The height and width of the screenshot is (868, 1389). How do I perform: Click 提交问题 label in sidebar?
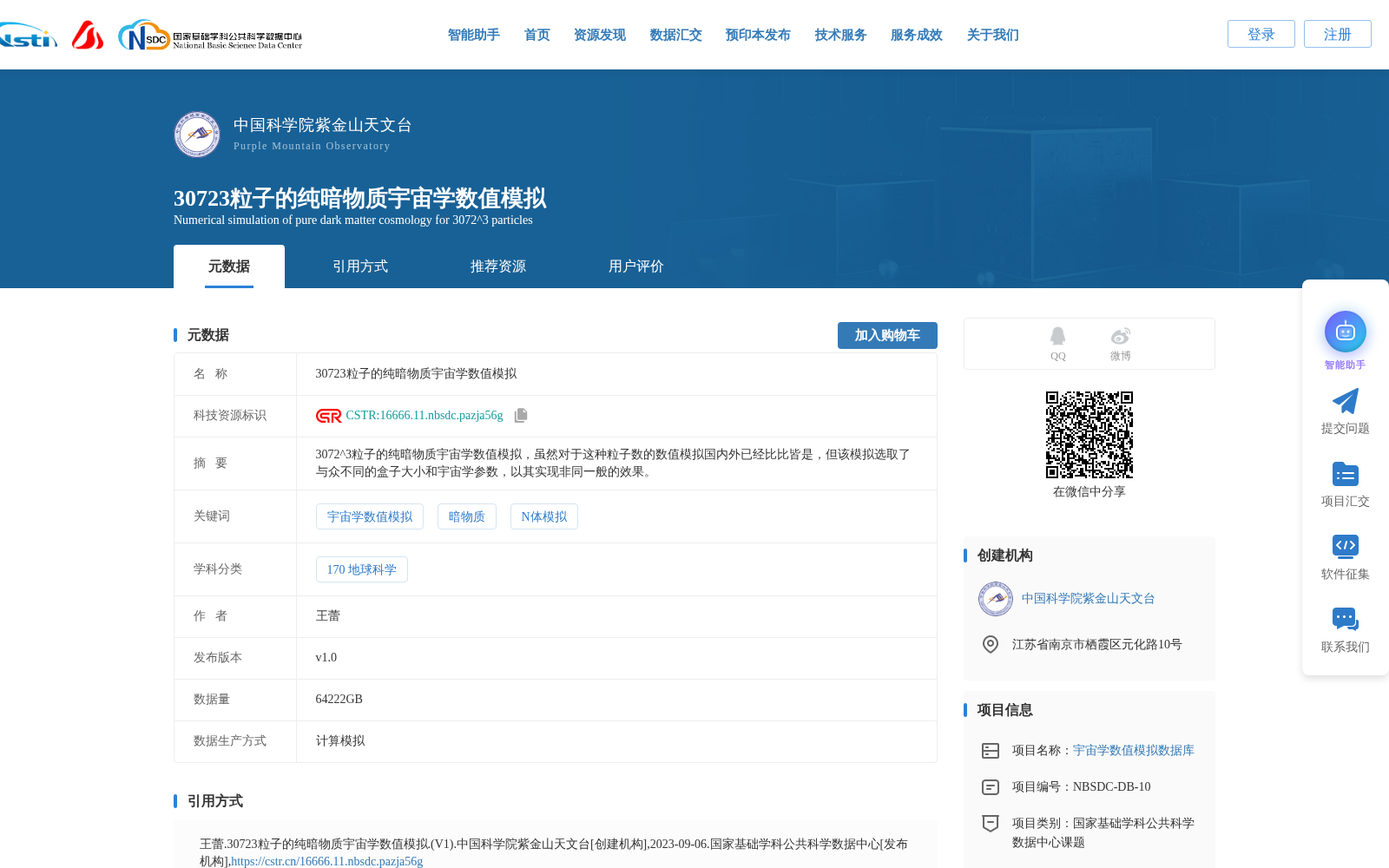(x=1346, y=429)
